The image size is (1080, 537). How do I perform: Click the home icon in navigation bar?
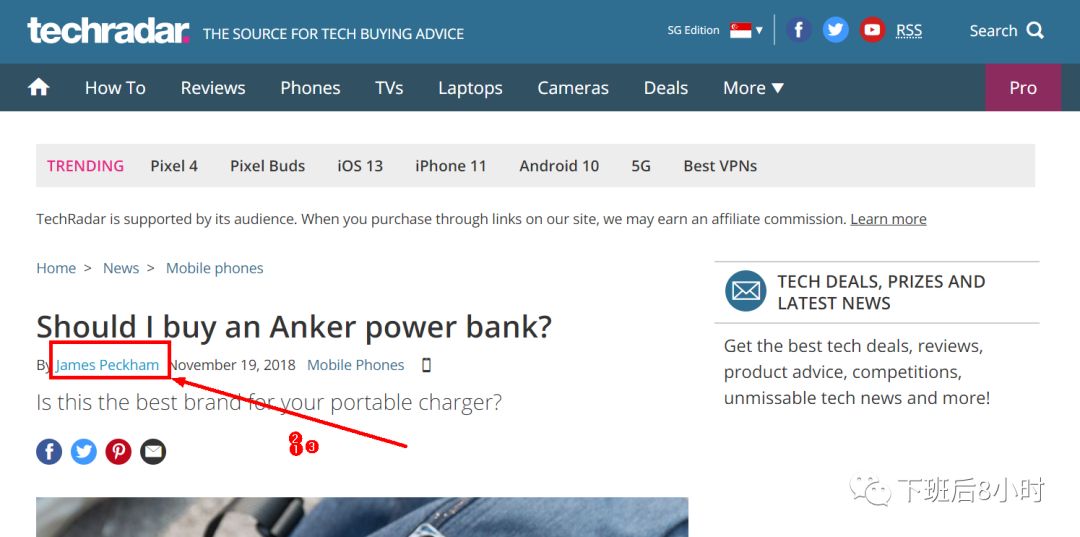point(39,87)
